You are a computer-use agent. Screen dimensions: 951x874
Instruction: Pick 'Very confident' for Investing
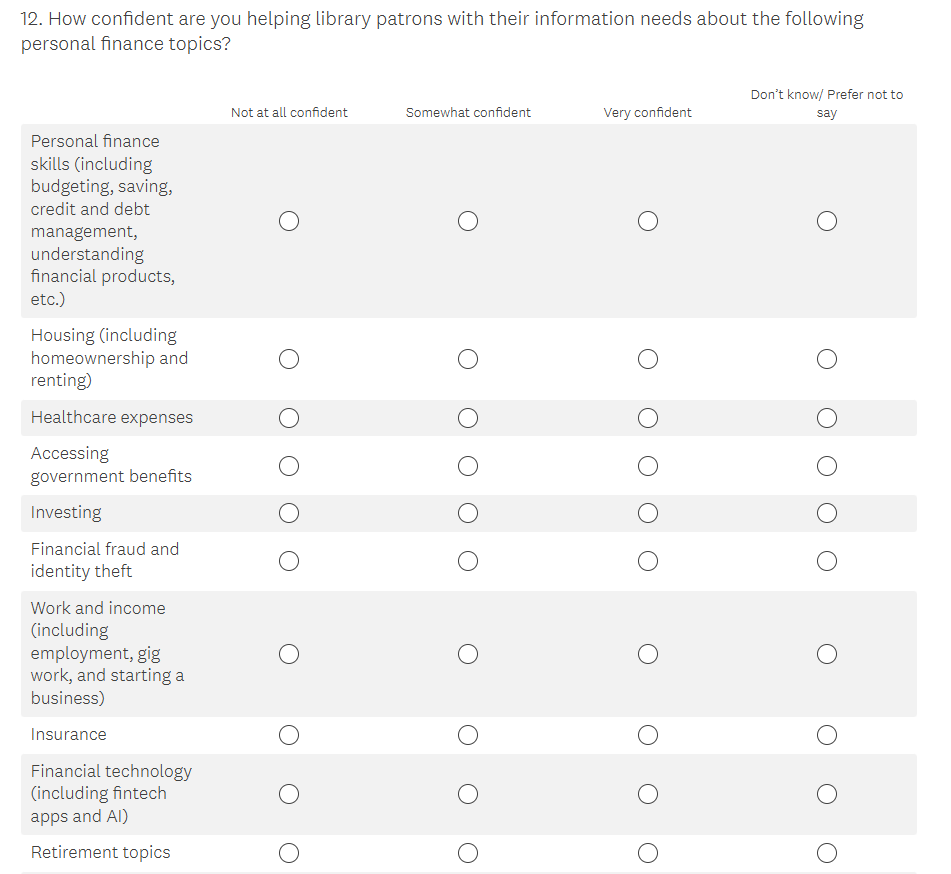[648, 513]
